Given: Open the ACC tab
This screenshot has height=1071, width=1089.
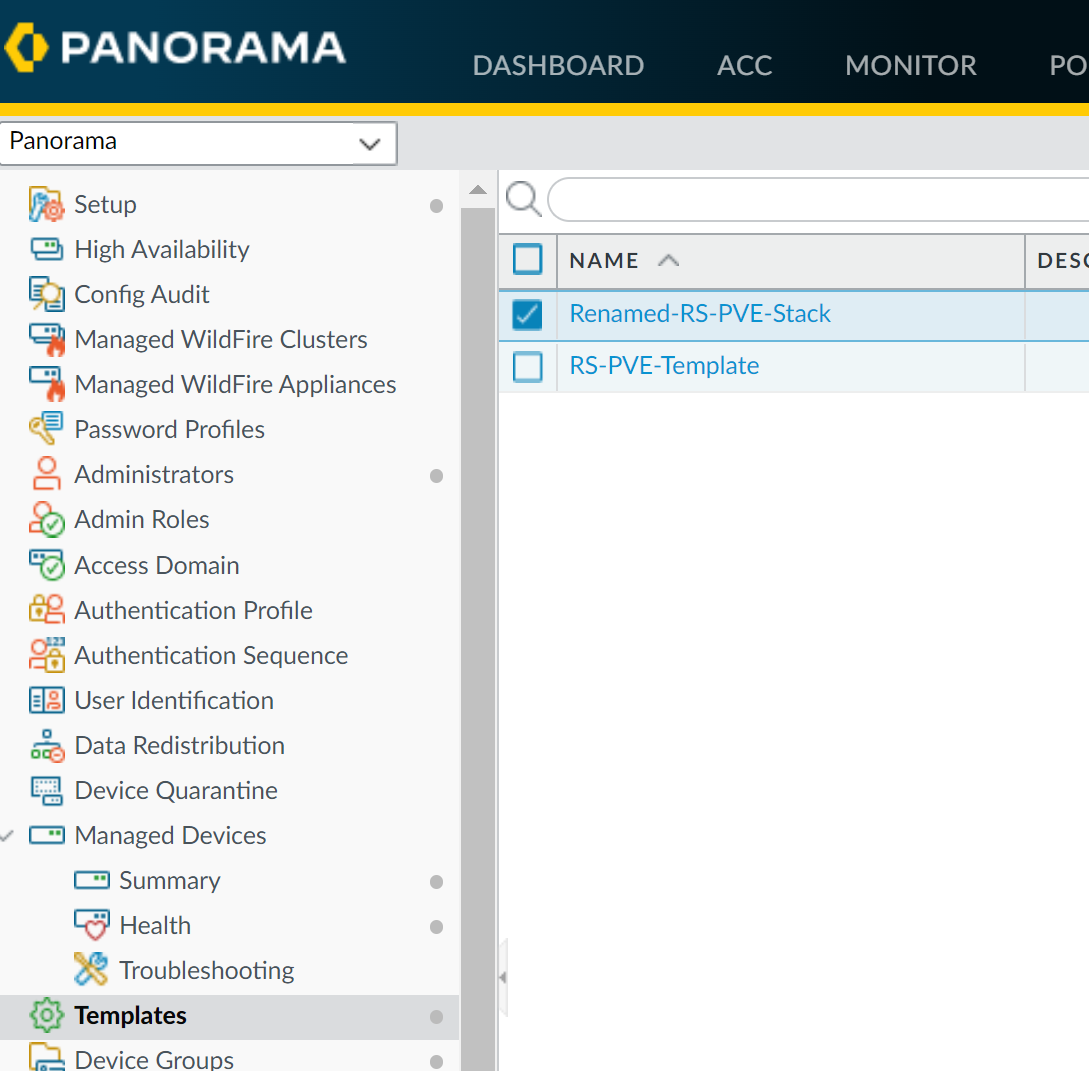Looking at the screenshot, I should pos(744,66).
